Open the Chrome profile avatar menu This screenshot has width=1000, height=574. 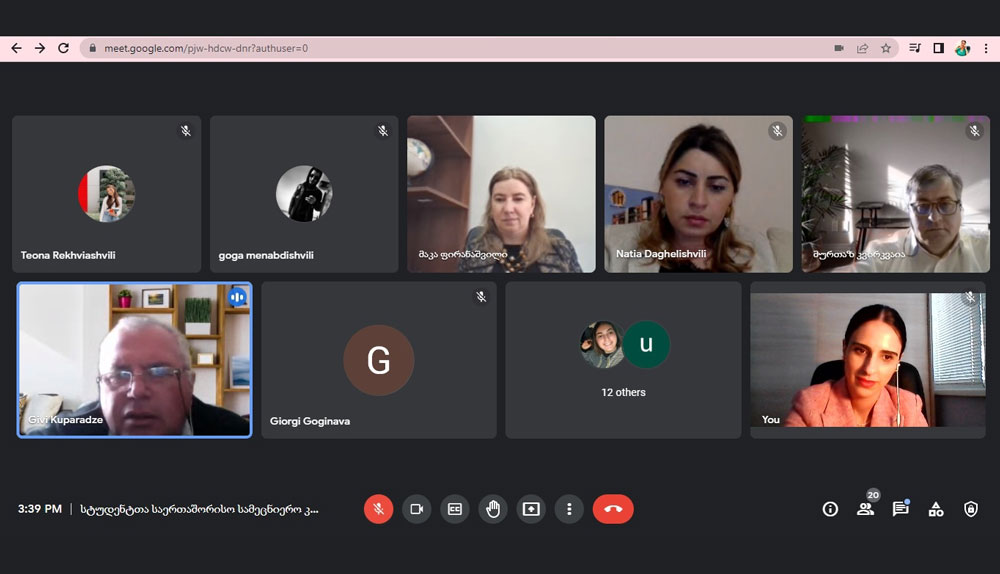(x=962, y=48)
